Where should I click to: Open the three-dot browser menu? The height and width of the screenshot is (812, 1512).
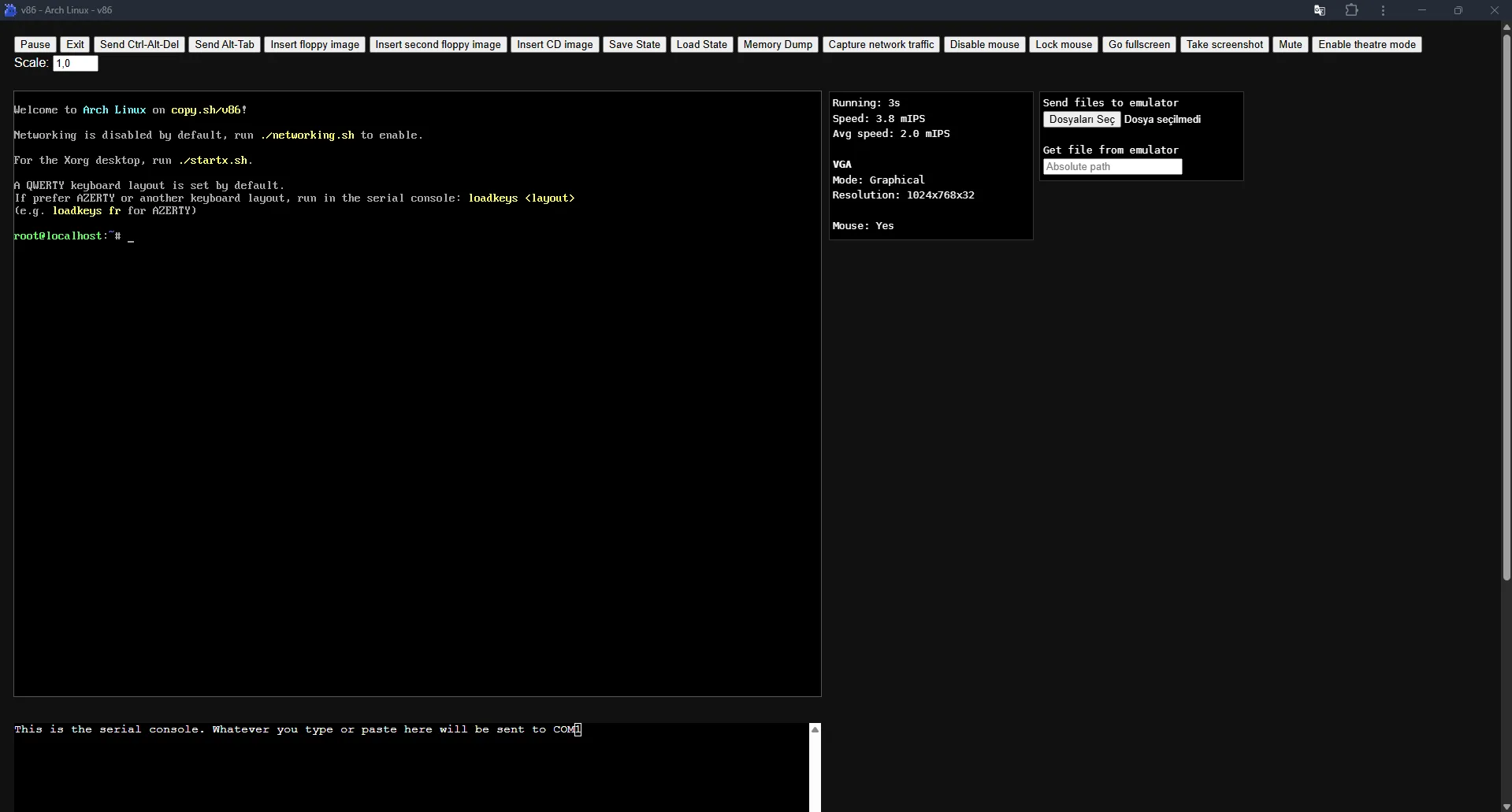pos(1383,10)
